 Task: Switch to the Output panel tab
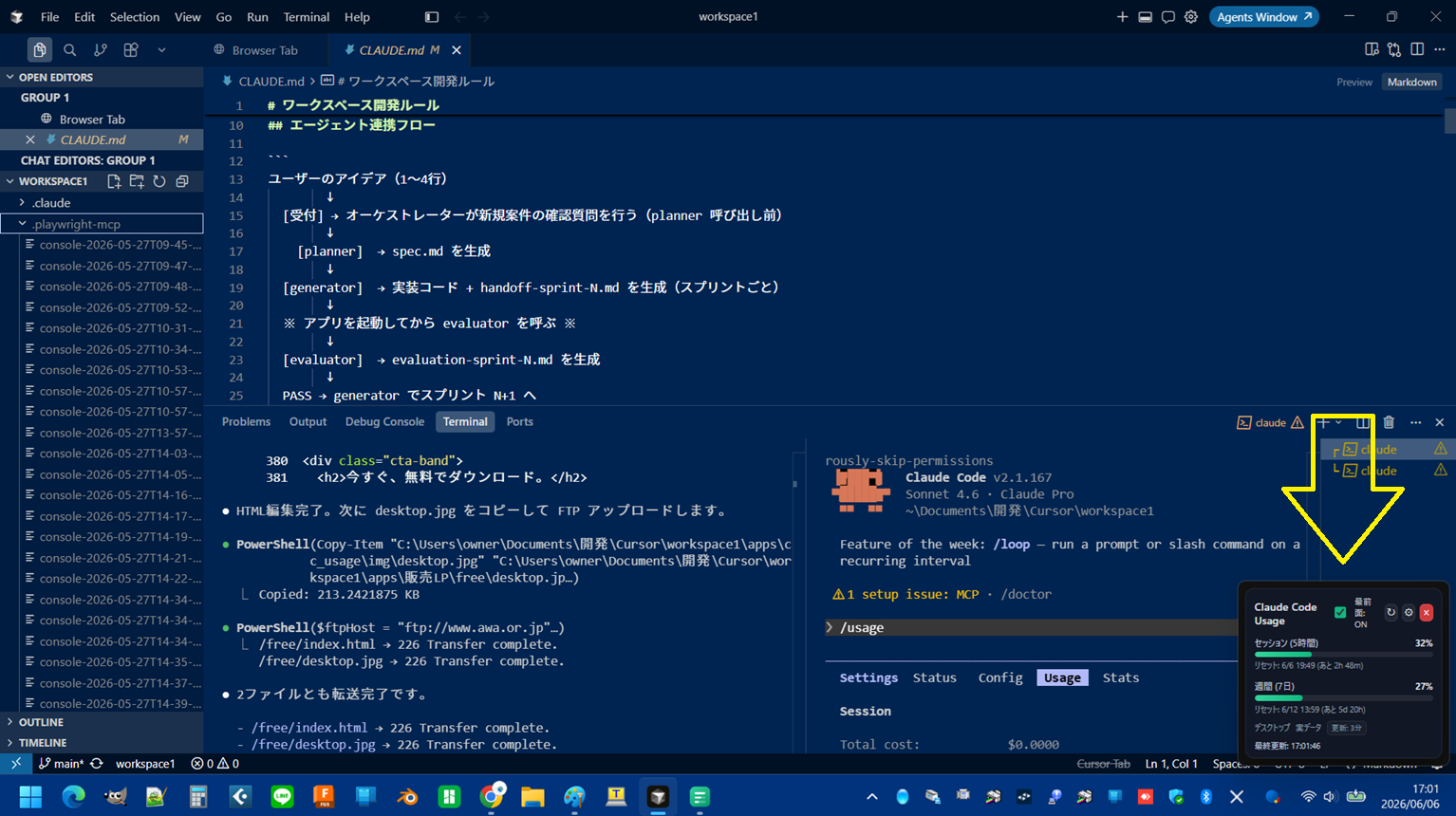308,422
